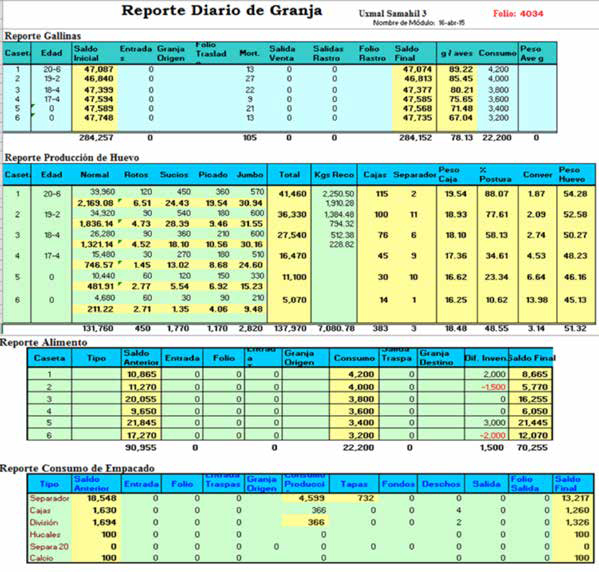
Task: Select the Tapas column header
Action: tap(354, 484)
